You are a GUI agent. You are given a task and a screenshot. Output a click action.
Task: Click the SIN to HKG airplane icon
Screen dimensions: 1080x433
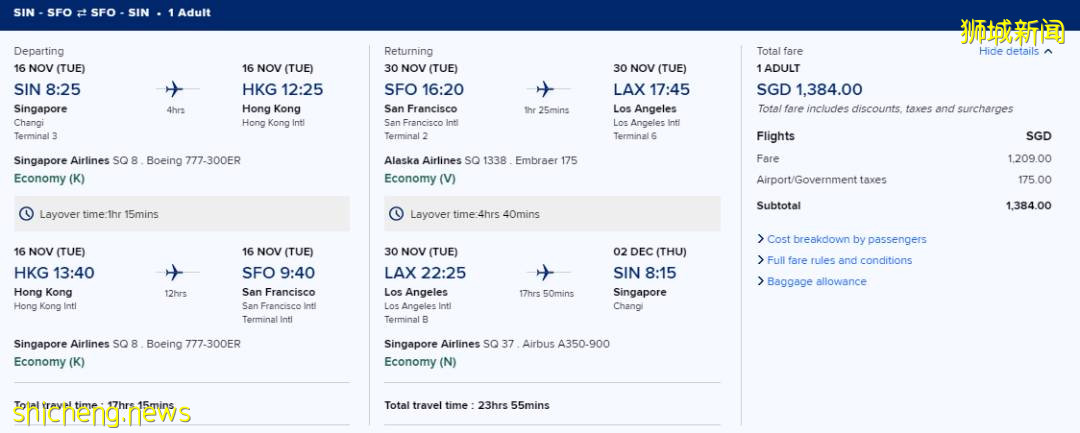[x=178, y=89]
